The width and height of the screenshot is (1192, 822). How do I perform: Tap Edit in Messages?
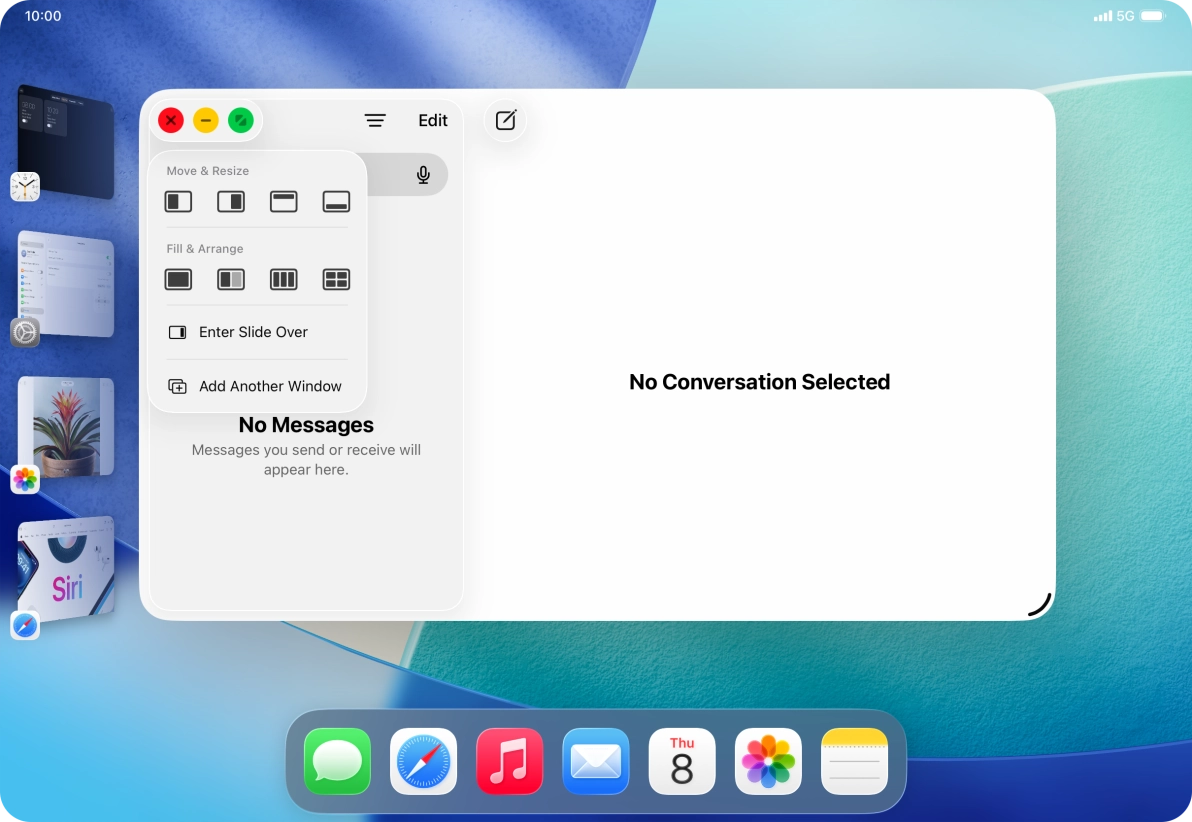433,120
